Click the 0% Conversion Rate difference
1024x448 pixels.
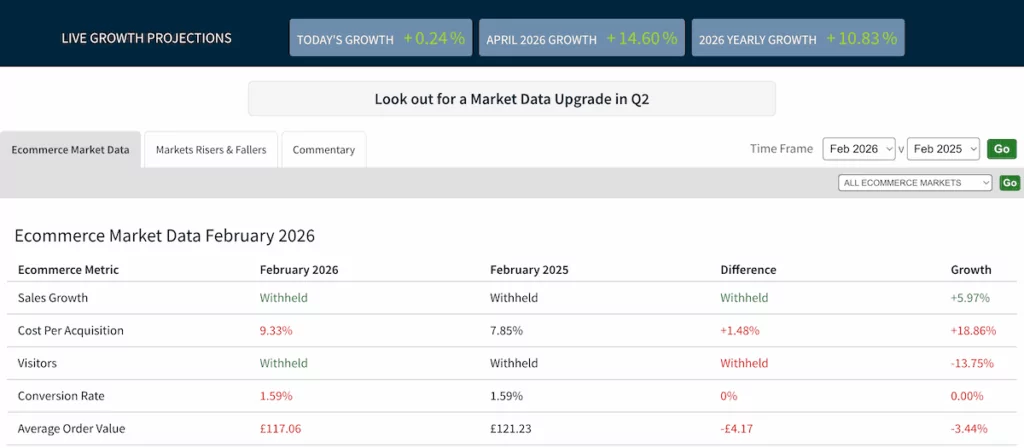pyautogui.click(x=729, y=396)
